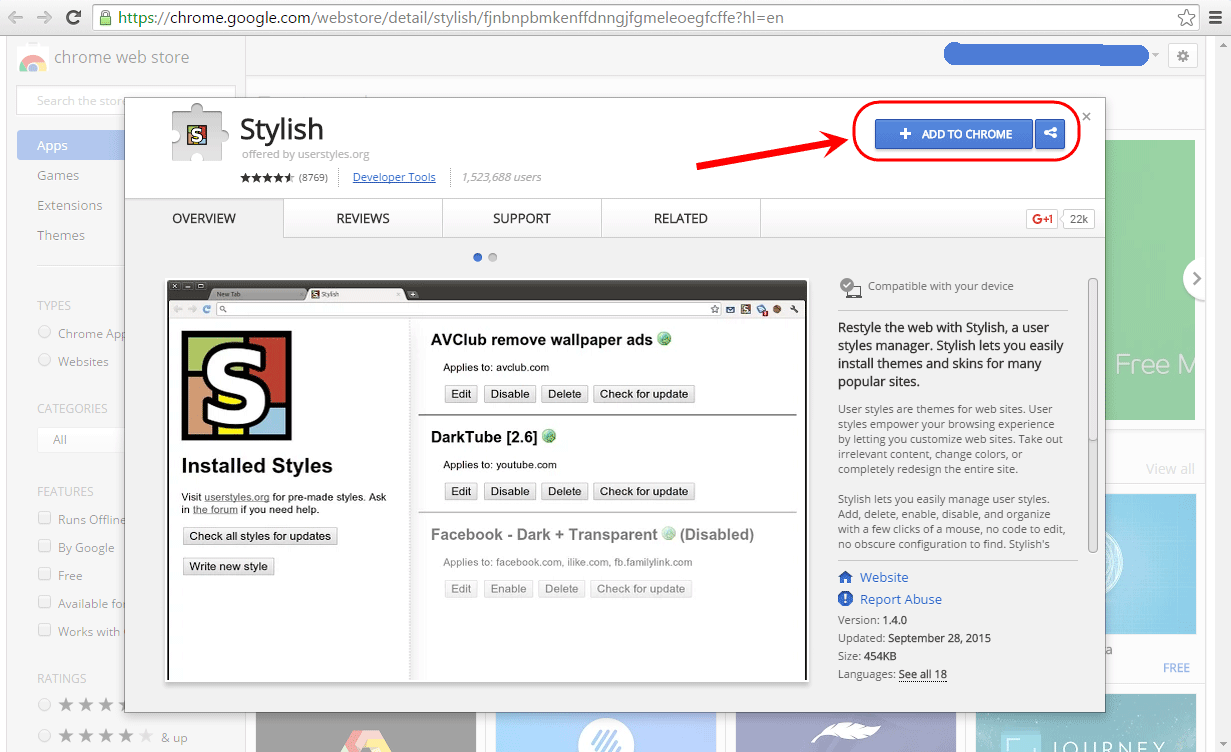Click the Chrome Web Store rainbow logo
Screen dimensions: 1231x752
(x=32, y=60)
